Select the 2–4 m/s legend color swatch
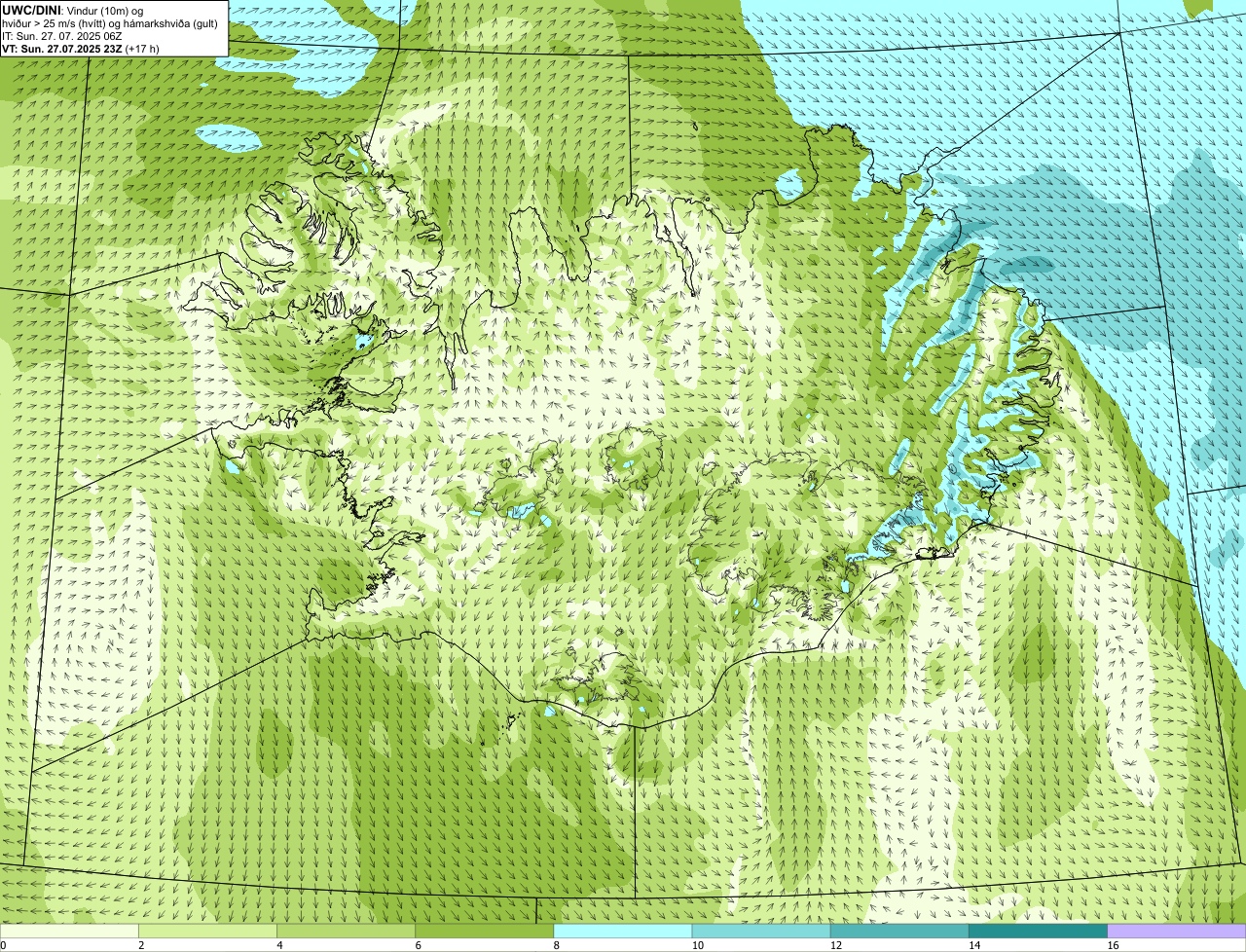 click(x=207, y=932)
